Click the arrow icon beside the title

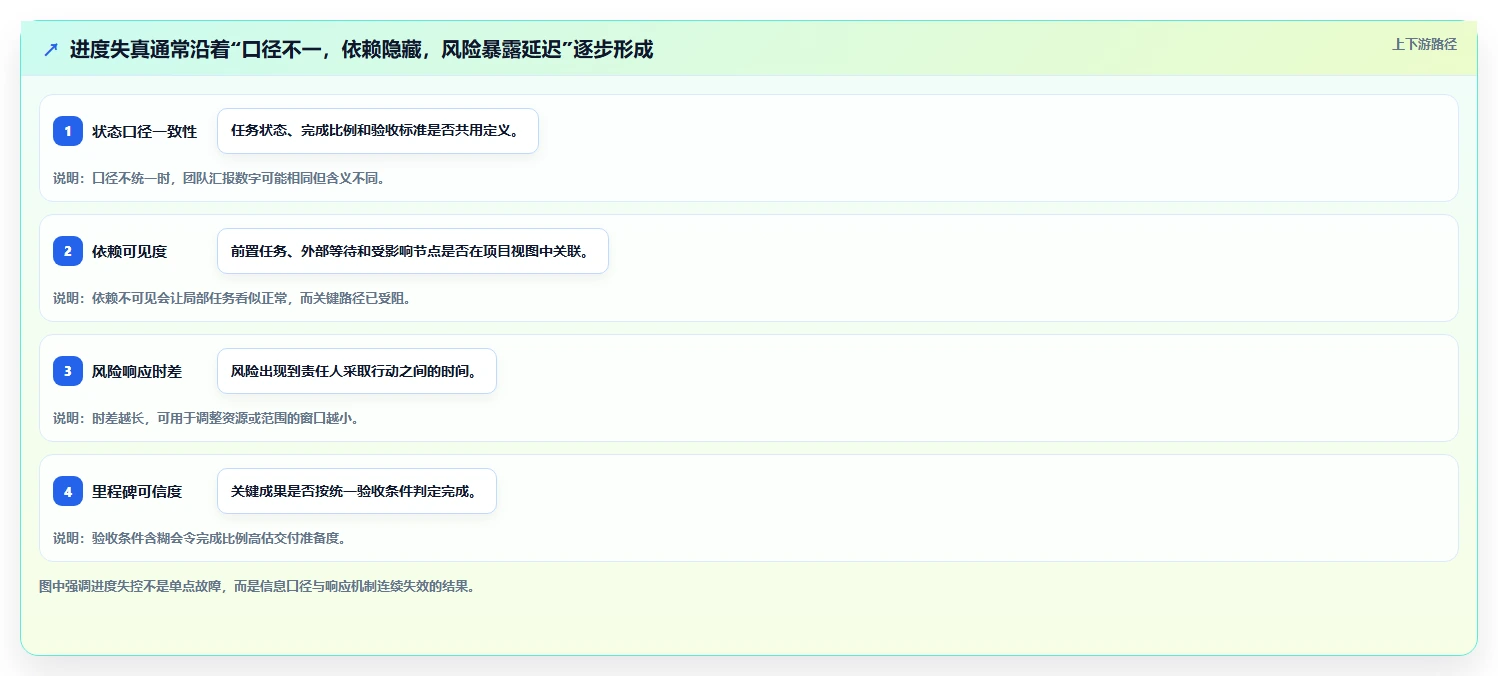[51, 49]
